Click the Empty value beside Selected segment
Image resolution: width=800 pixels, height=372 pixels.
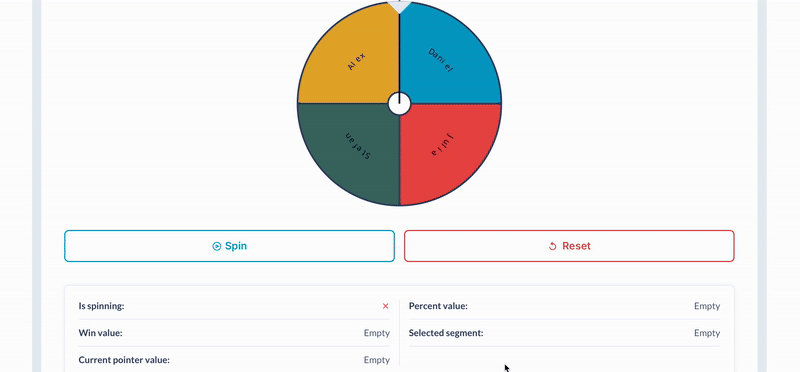pyautogui.click(x=707, y=333)
